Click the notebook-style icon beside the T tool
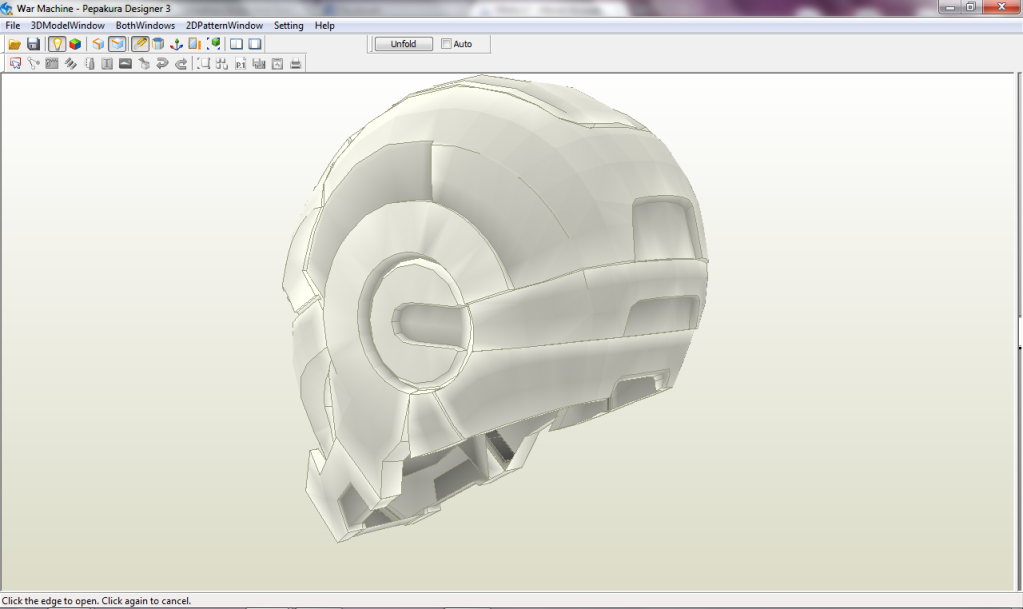 tap(89, 63)
